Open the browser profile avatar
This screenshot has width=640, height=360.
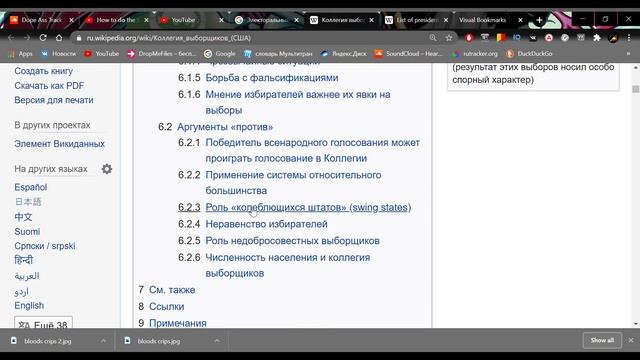[x=613, y=38]
